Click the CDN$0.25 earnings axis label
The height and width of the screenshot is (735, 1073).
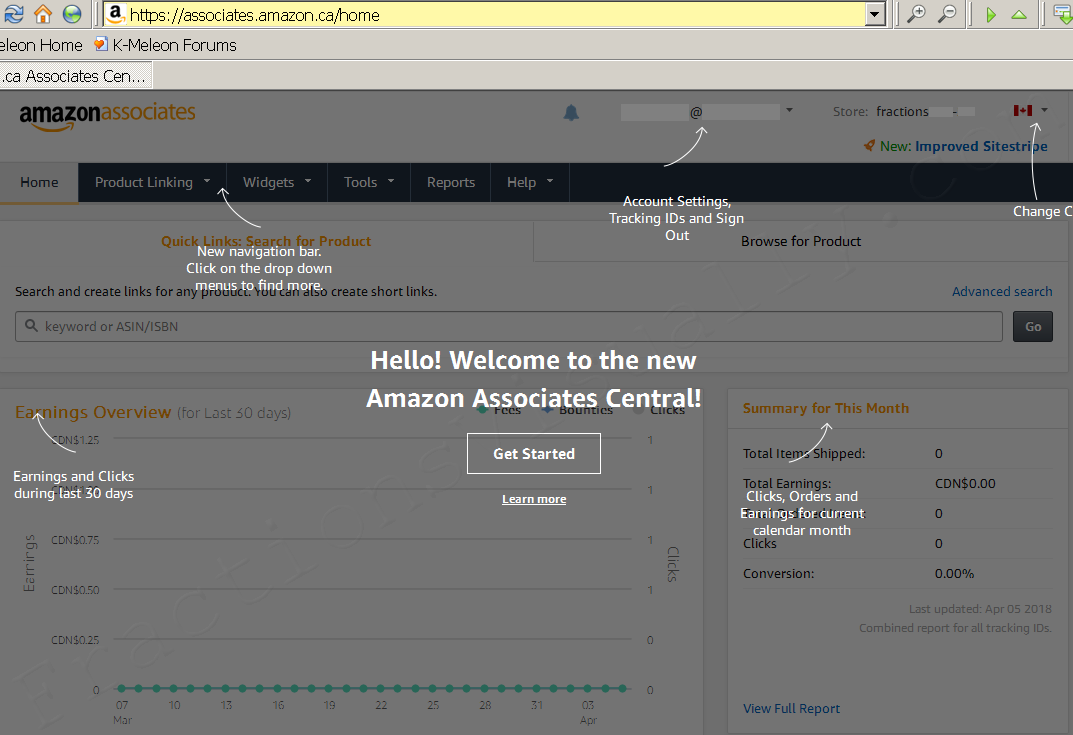[75, 640]
